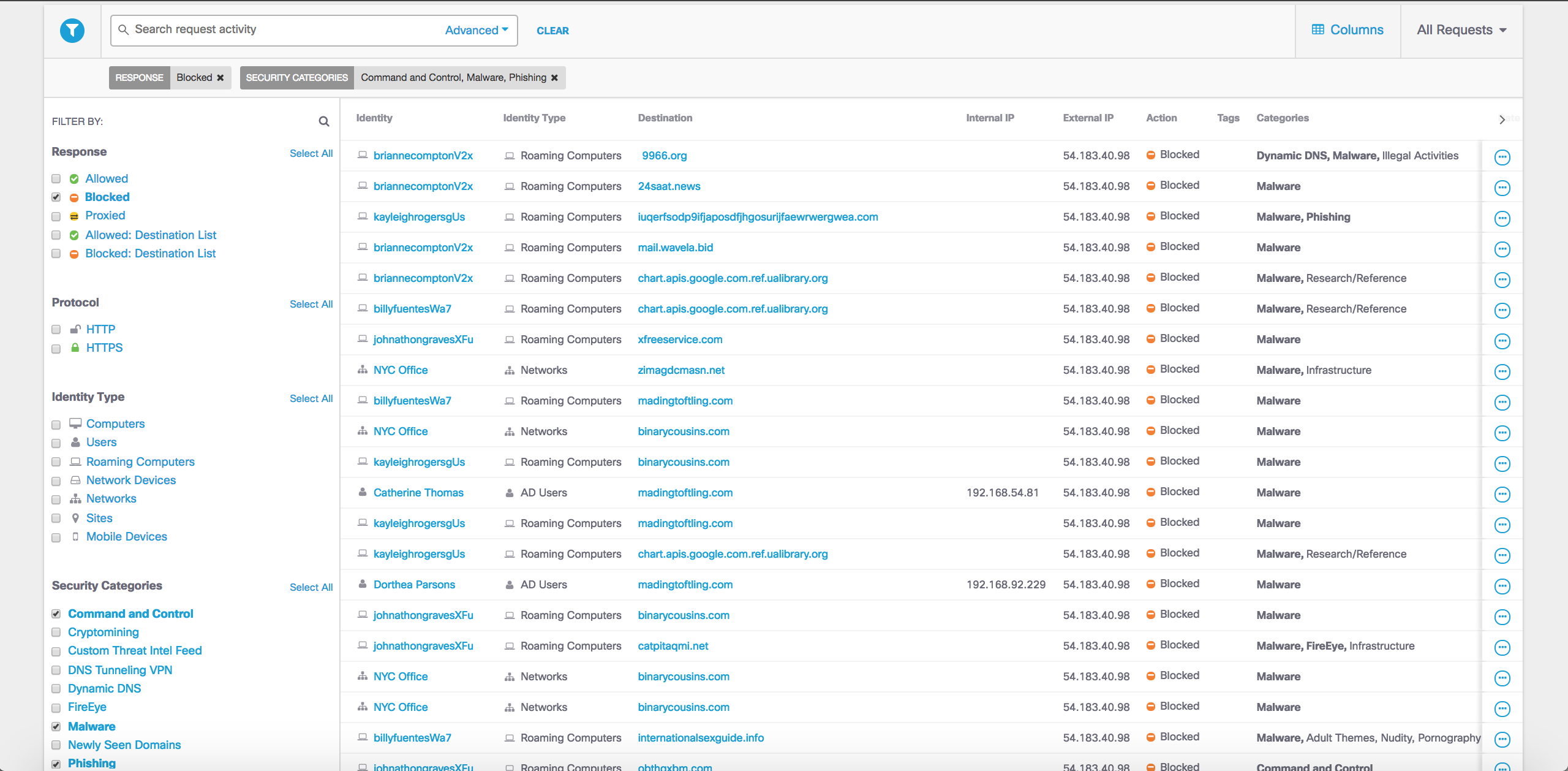Click the Columns grid icon
This screenshot has width=1568, height=771.
click(1317, 29)
